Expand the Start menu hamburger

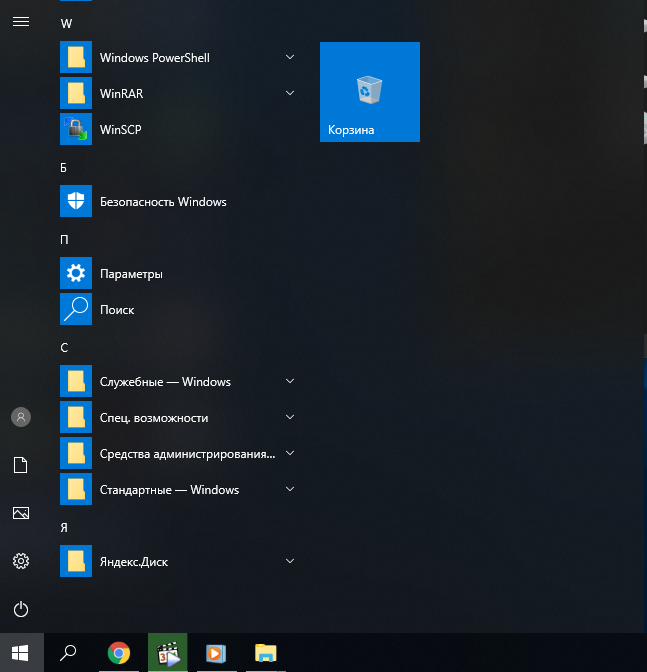click(x=21, y=21)
